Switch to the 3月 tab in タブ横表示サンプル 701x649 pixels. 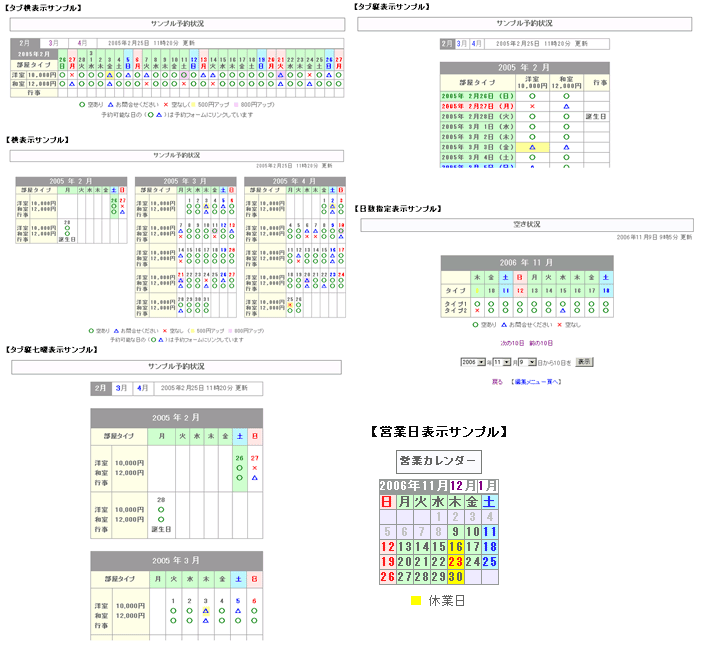point(54,43)
